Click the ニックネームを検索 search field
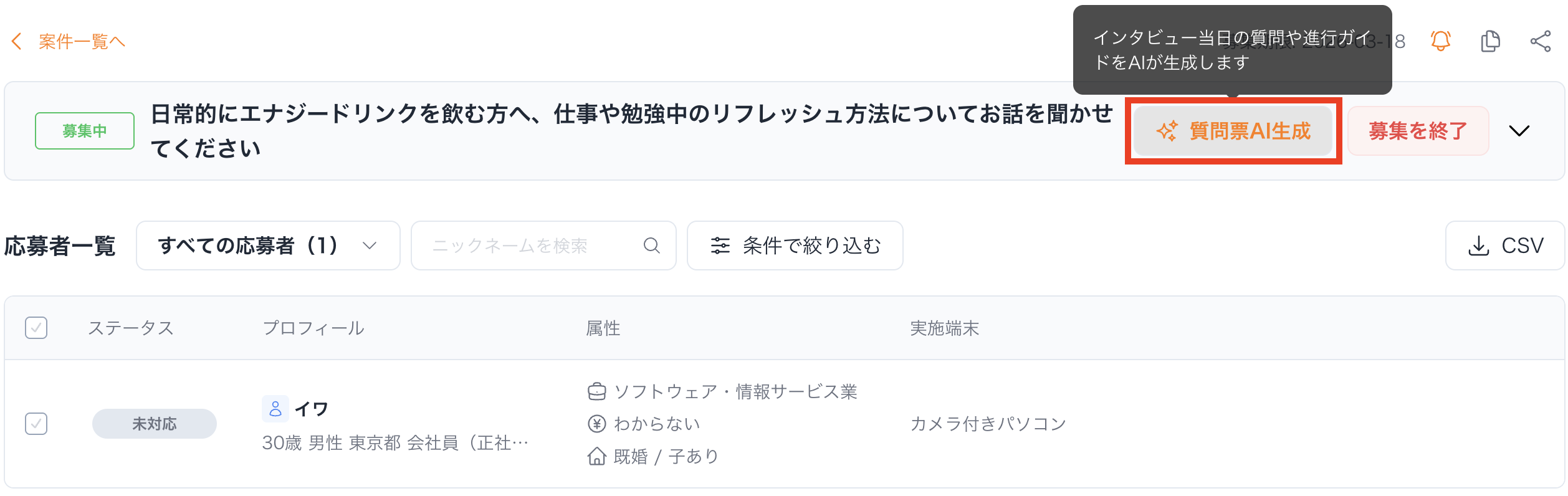 pos(530,246)
